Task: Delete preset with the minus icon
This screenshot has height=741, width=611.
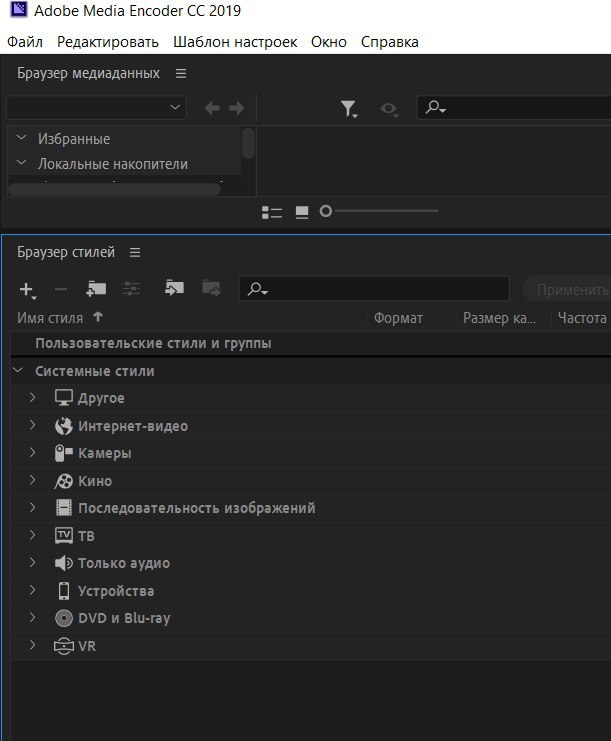Action: pos(61,289)
